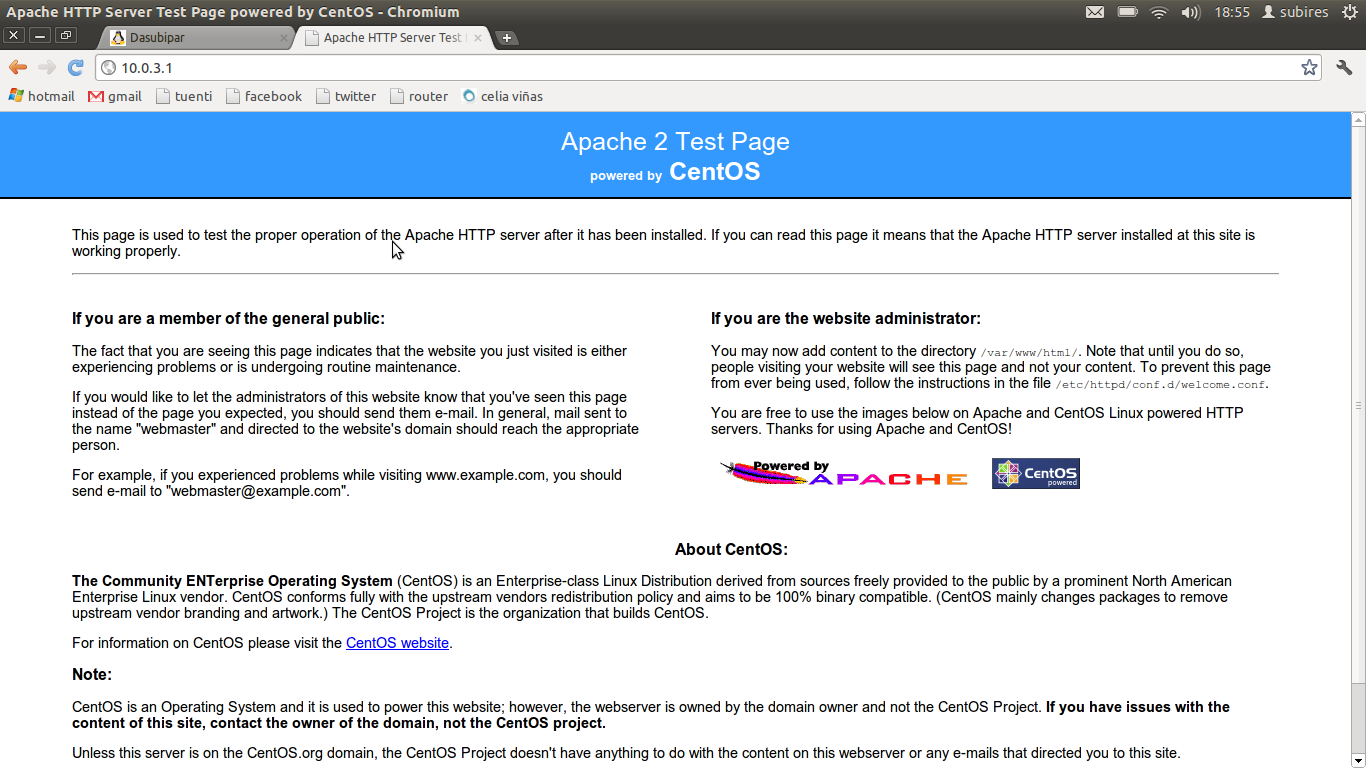Click 'The Community ENTerprise Operating System' bold text
The image size is (1366, 768).
tap(232, 581)
